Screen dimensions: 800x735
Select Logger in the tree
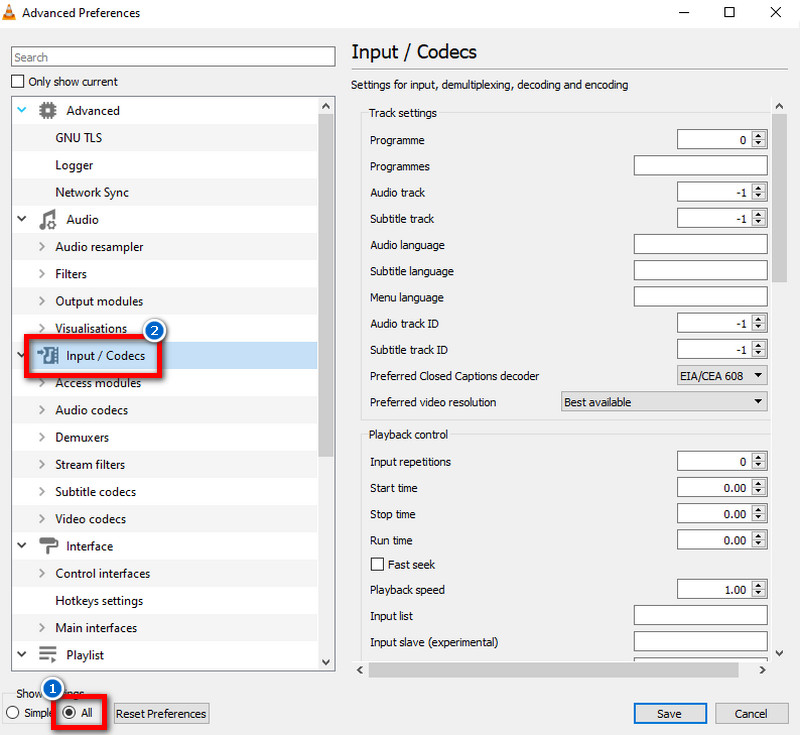point(74,165)
